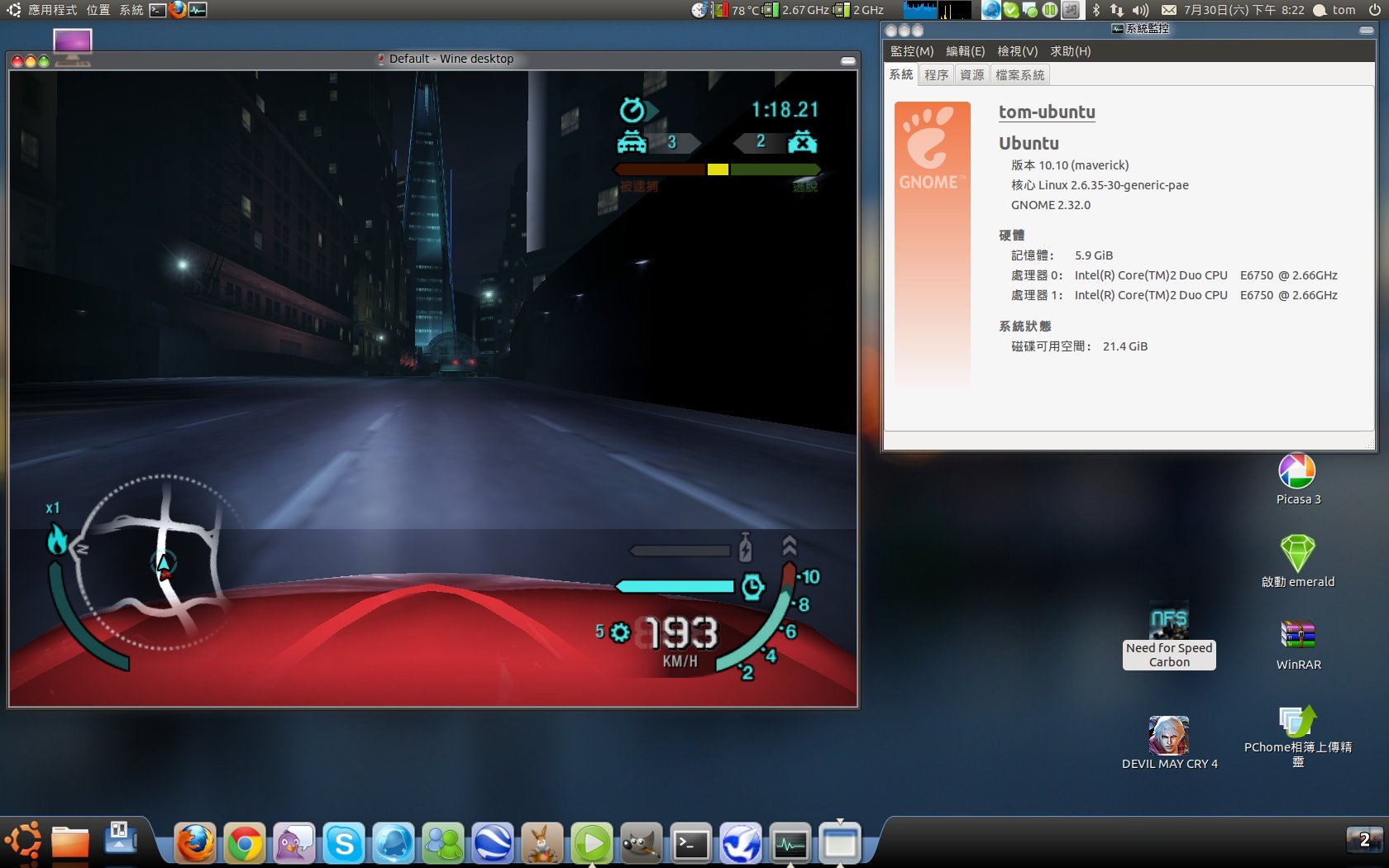
Task: Click the pursuit heat bar in game HUD
Action: (x=716, y=169)
